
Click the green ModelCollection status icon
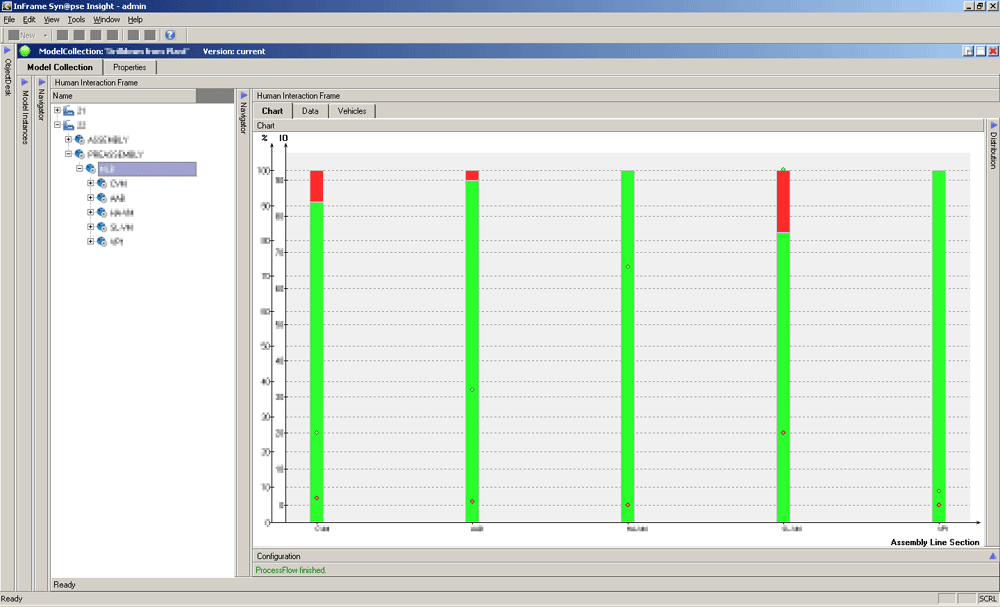[25, 51]
